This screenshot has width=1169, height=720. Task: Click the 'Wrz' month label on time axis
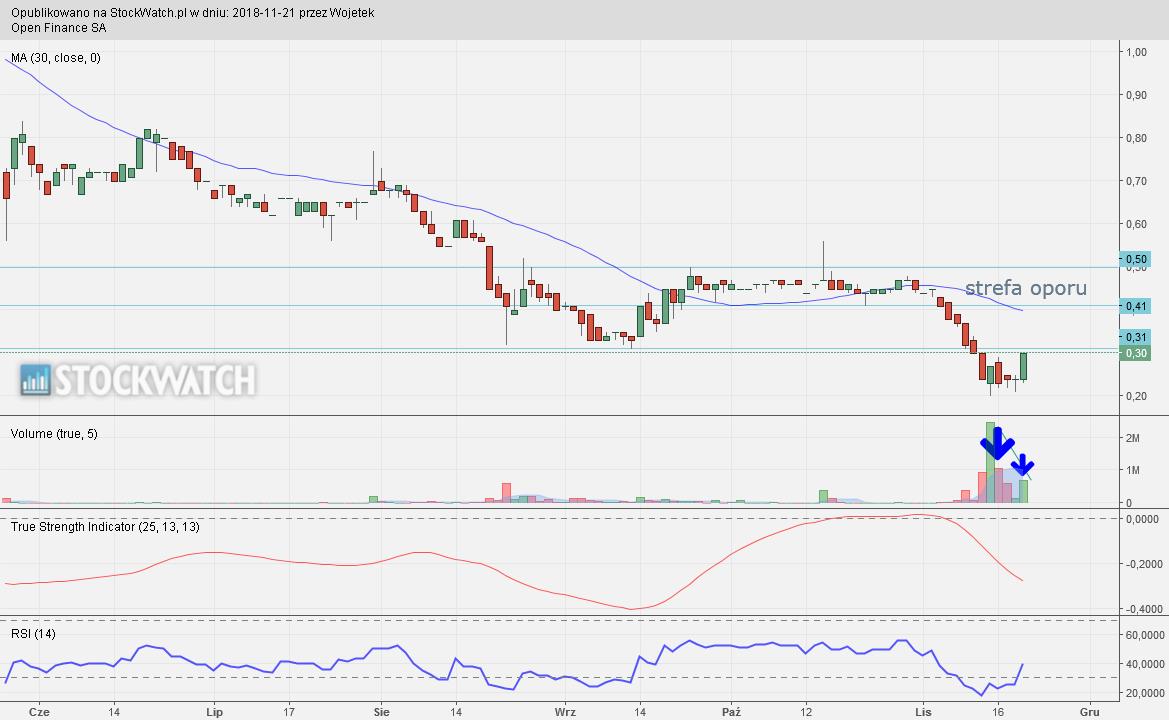pyautogui.click(x=565, y=712)
